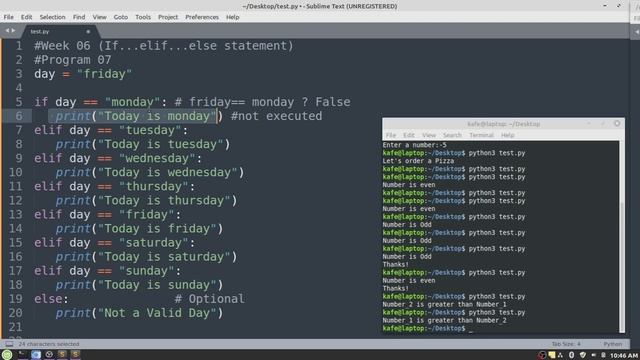Click the elif day == "wednesday" line
Screen dimensions: 640x360
[118, 158]
